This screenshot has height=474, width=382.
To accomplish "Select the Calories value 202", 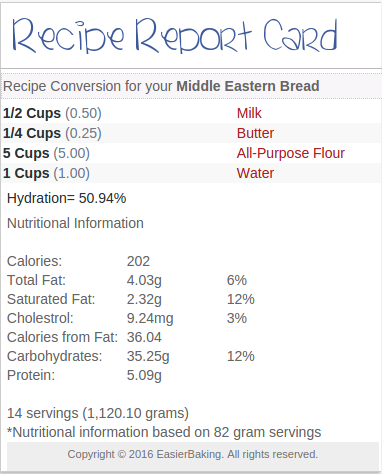I will coord(138,261).
